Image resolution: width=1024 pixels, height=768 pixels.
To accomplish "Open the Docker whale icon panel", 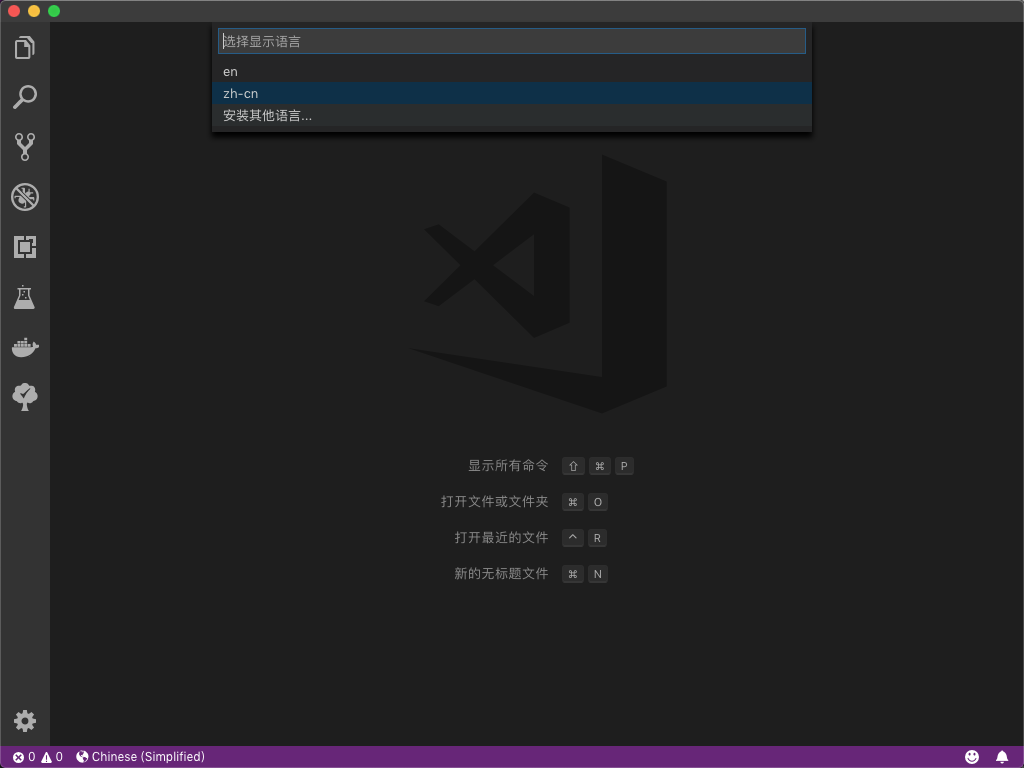I will (25, 347).
